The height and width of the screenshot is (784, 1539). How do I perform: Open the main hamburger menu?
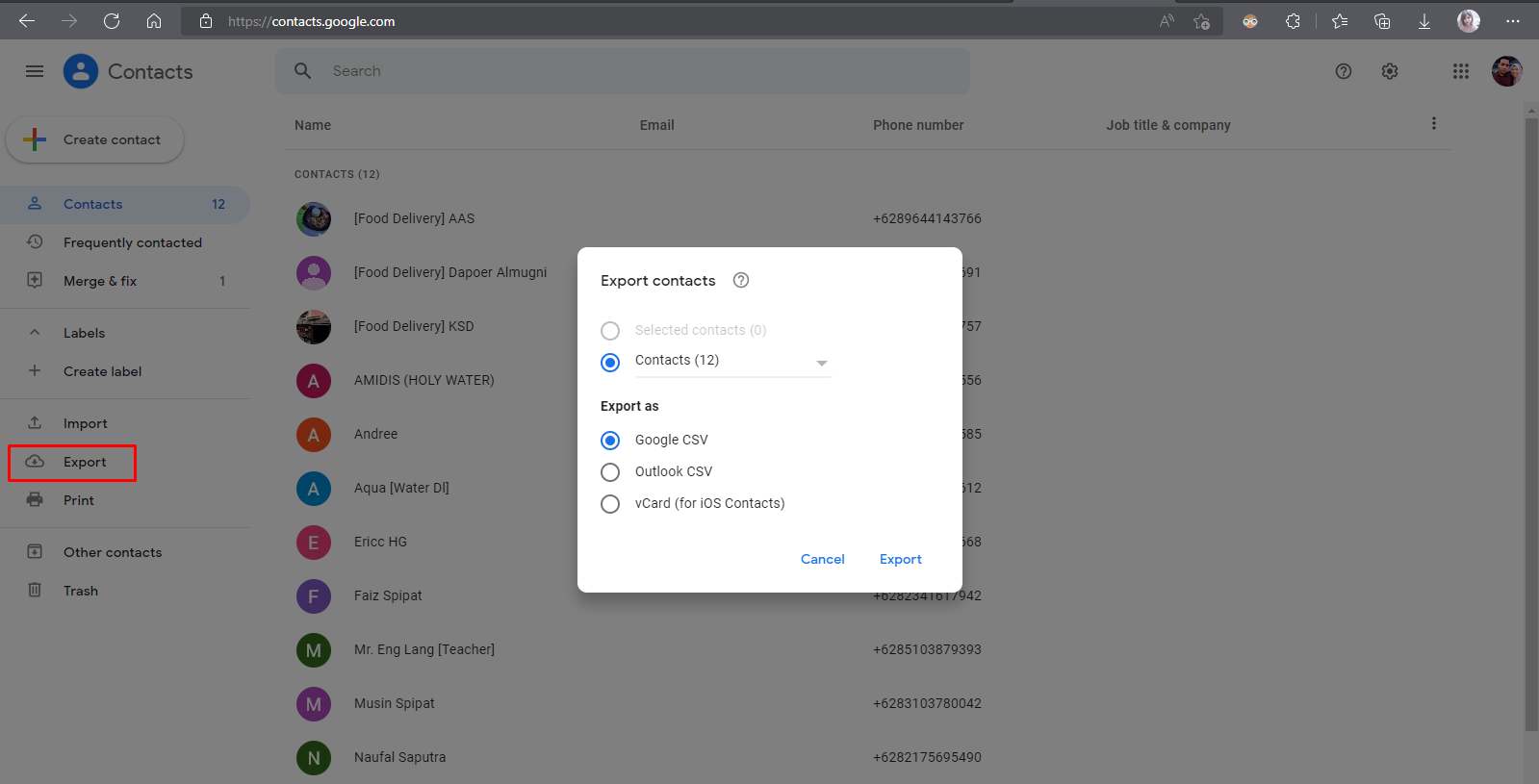click(35, 71)
